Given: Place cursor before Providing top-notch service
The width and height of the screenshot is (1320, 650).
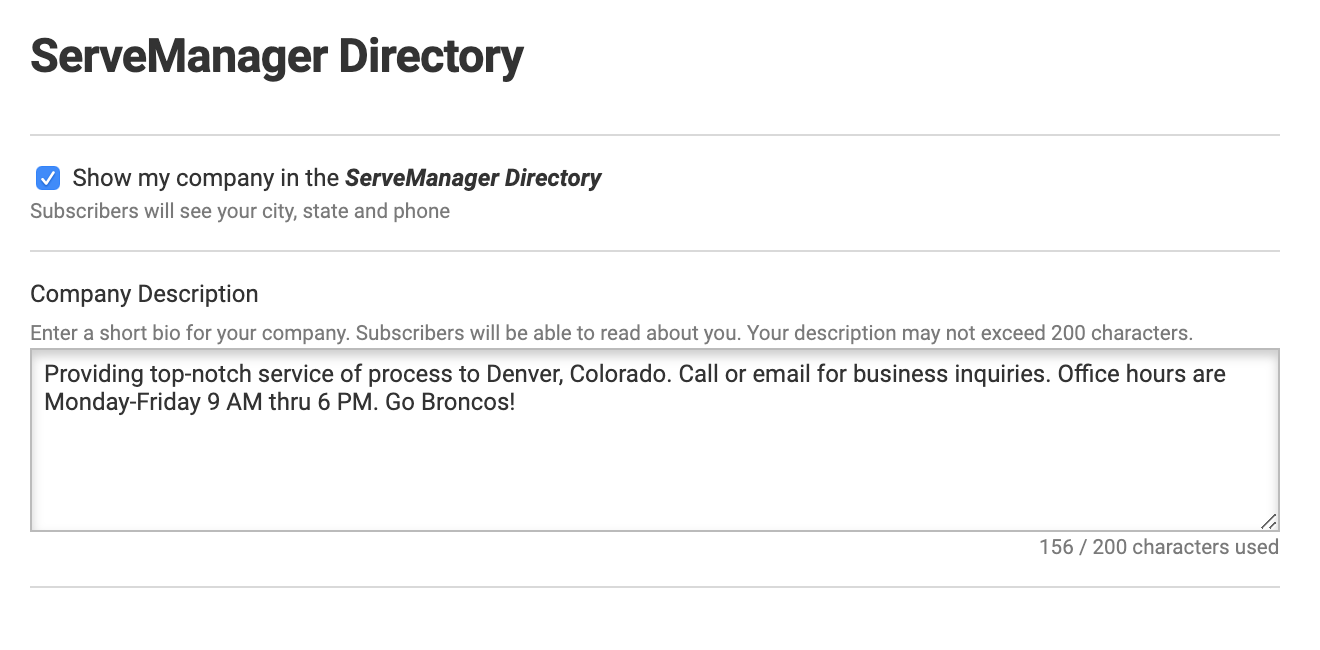Looking at the screenshot, I should pos(44,373).
